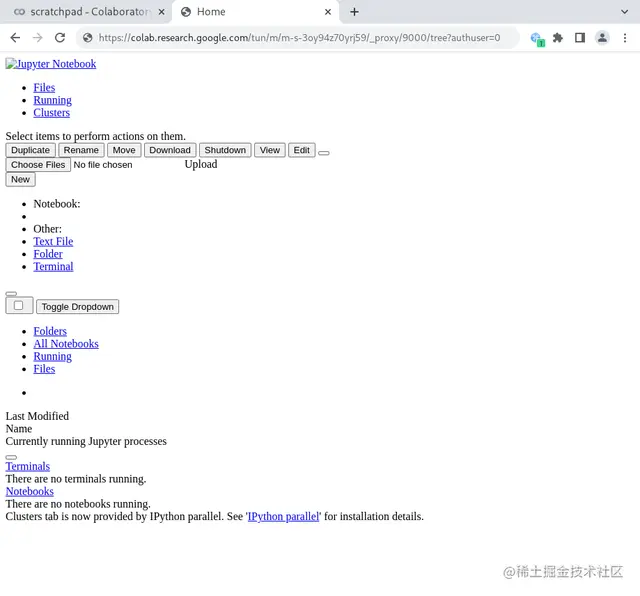
Task: Click the View button
Action: tap(270, 150)
